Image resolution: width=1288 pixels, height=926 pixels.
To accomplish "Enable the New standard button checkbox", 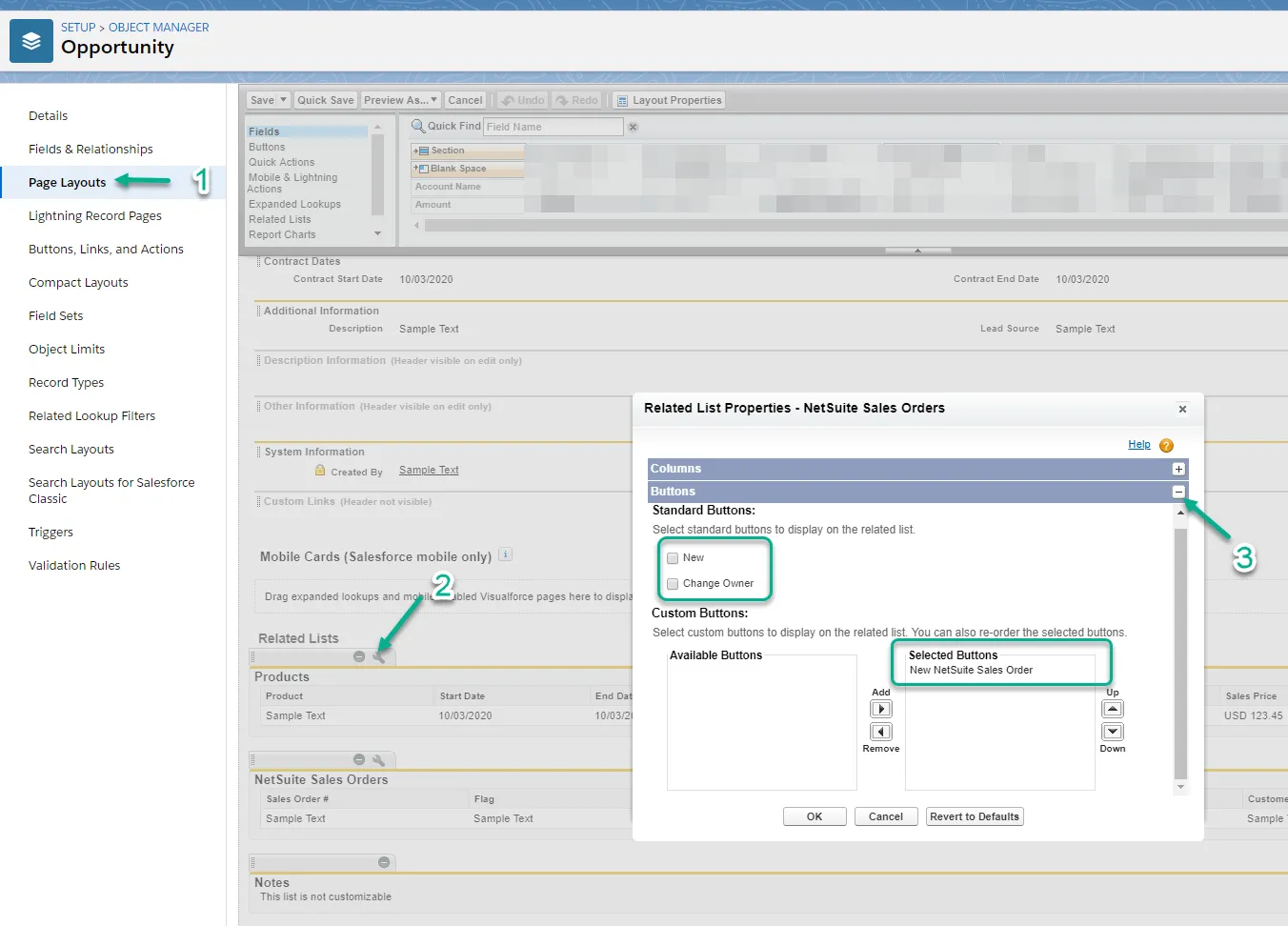I will [x=673, y=558].
